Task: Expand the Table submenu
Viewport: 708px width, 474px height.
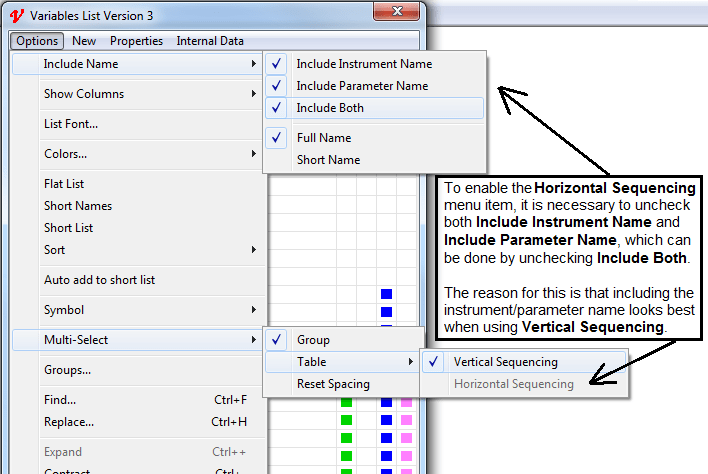Action: (343, 362)
